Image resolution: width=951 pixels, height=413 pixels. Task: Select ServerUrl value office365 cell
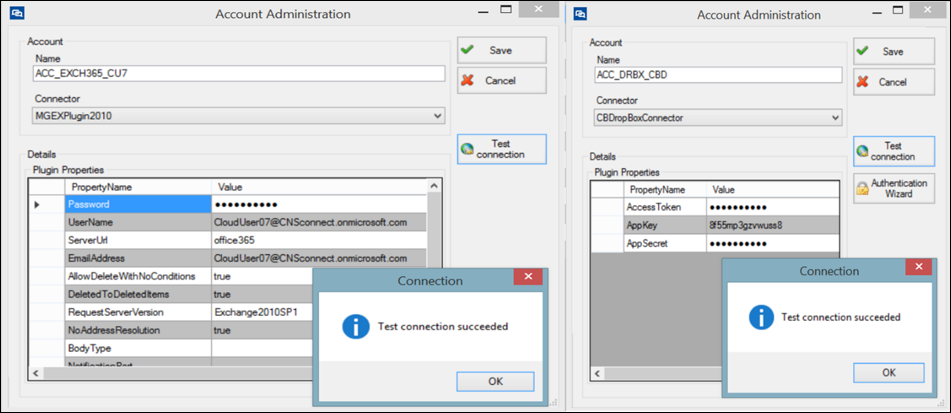319,240
